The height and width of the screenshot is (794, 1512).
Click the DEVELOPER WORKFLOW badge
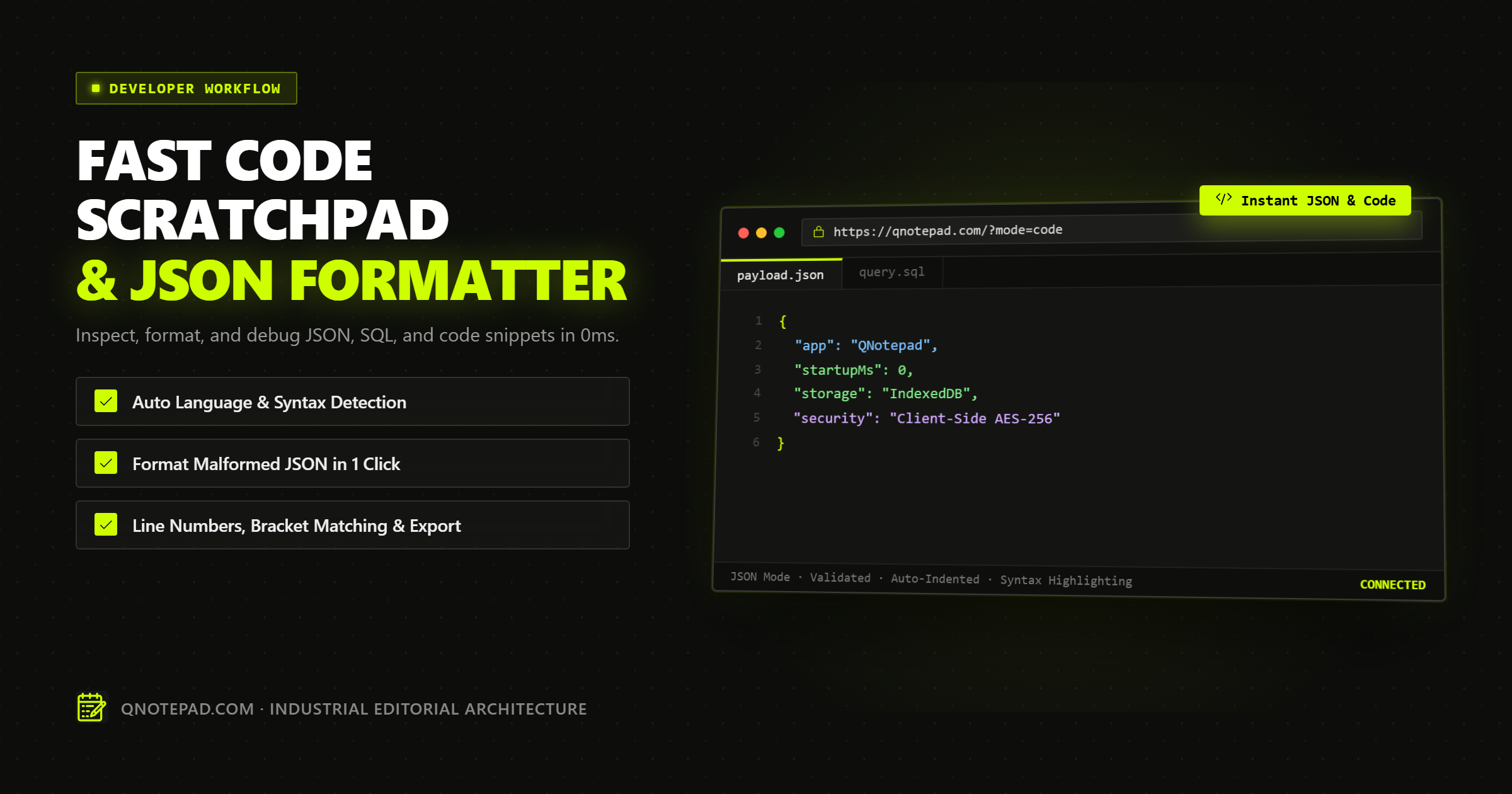pyautogui.click(x=186, y=88)
